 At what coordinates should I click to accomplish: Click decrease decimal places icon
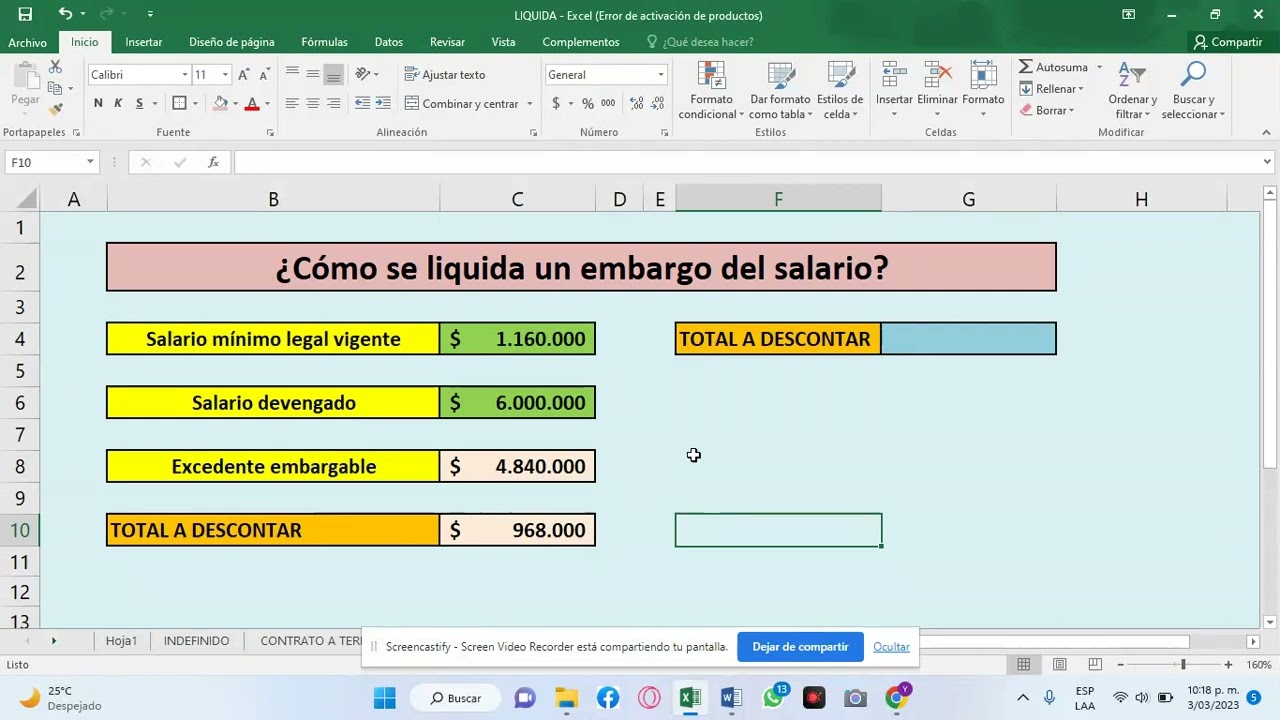pyautogui.click(x=656, y=103)
